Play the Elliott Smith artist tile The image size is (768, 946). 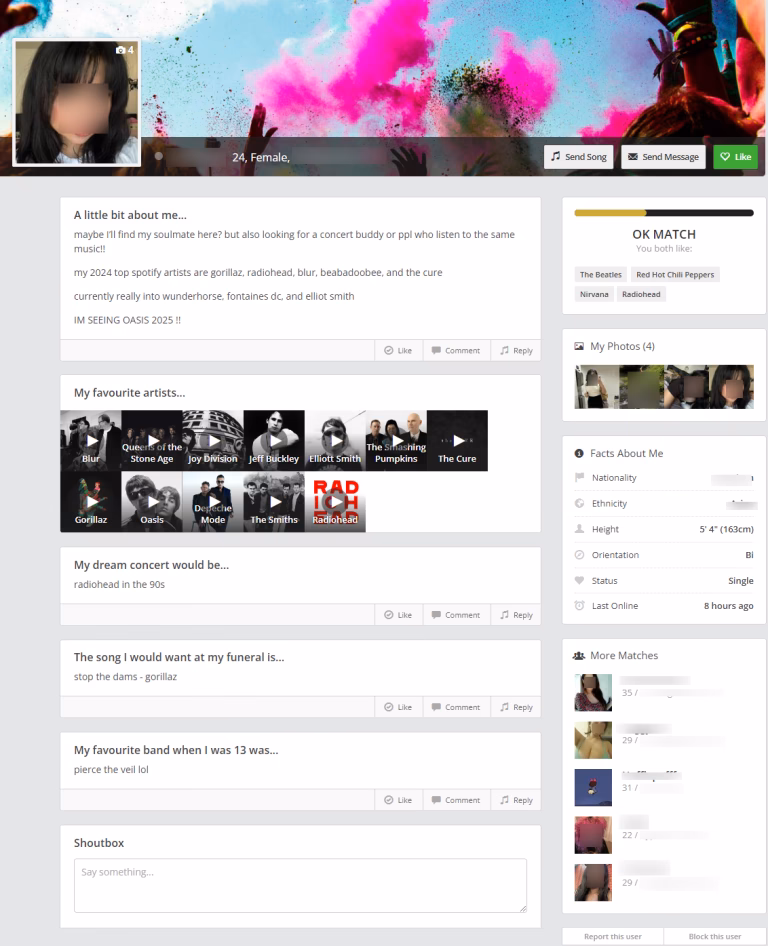click(x=335, y=440)
